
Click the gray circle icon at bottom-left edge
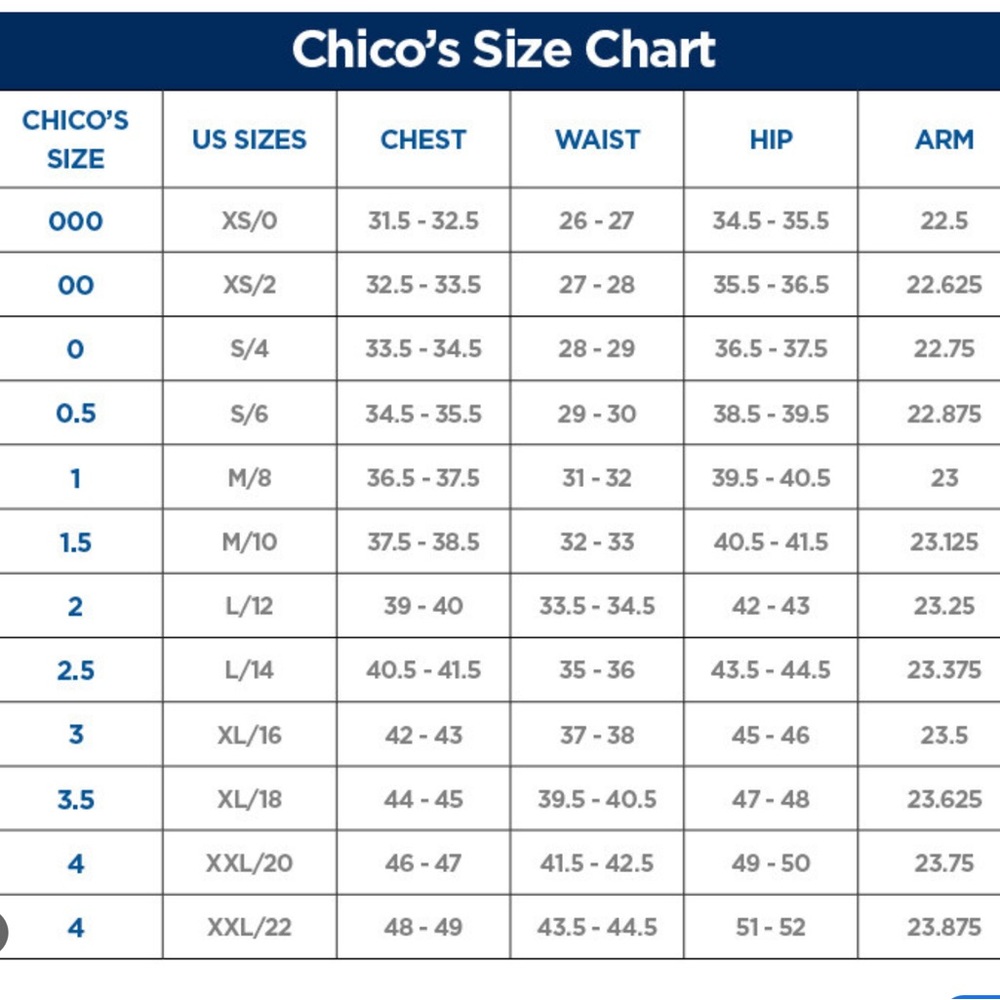[x=3, y=934]
